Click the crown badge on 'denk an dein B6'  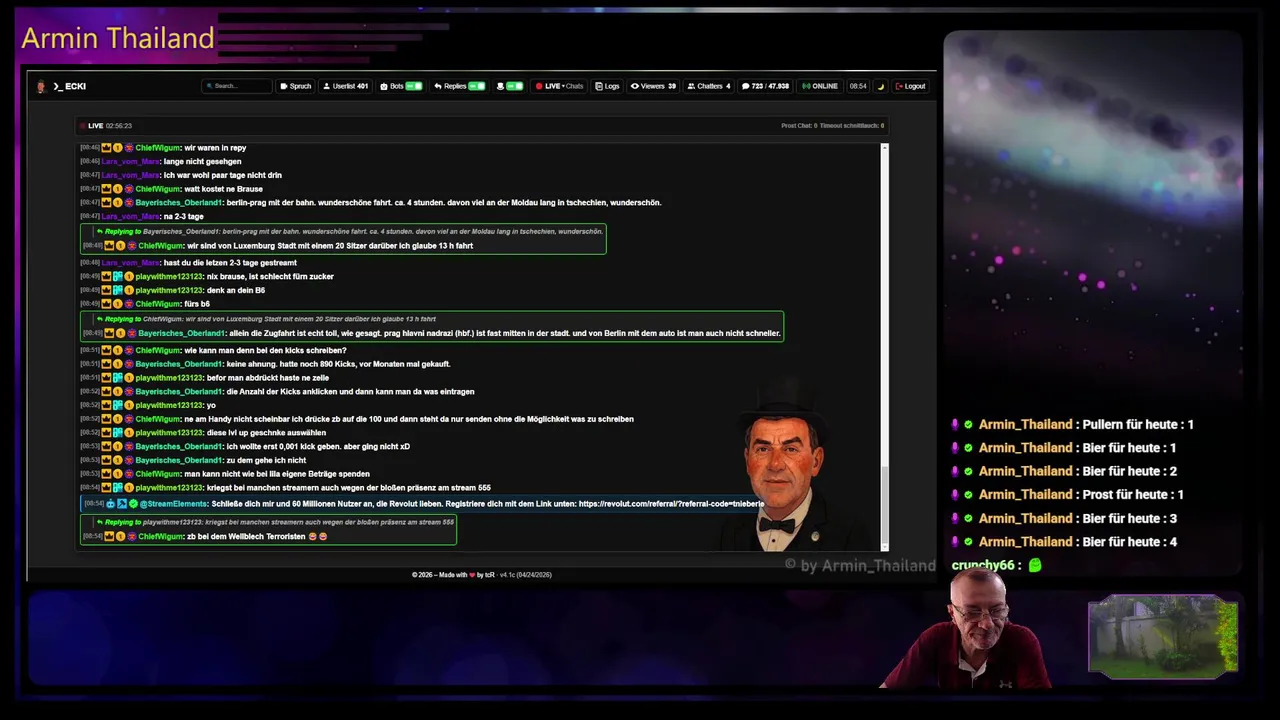[106, 290]
